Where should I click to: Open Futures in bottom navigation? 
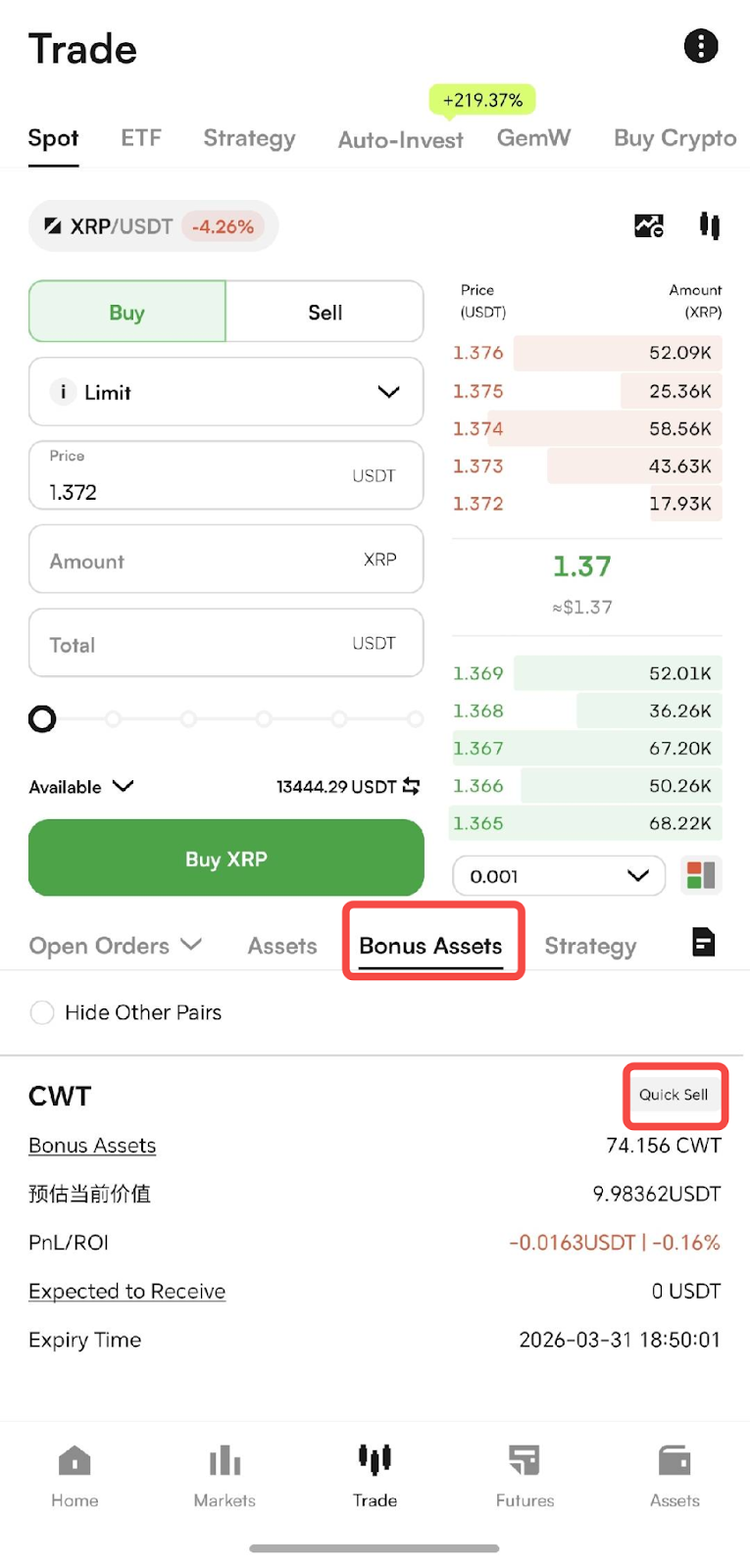(525, 1476)
